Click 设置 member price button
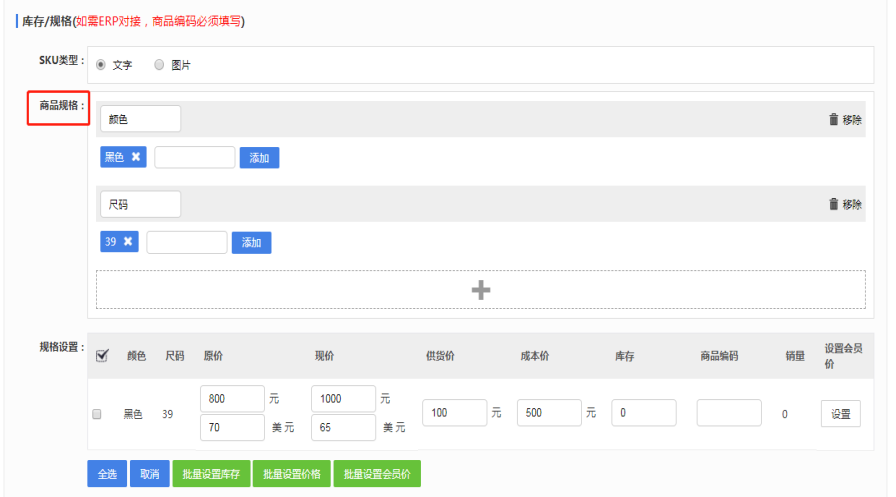The height and width of the screenshot is (497, 896). coord(840,413)
